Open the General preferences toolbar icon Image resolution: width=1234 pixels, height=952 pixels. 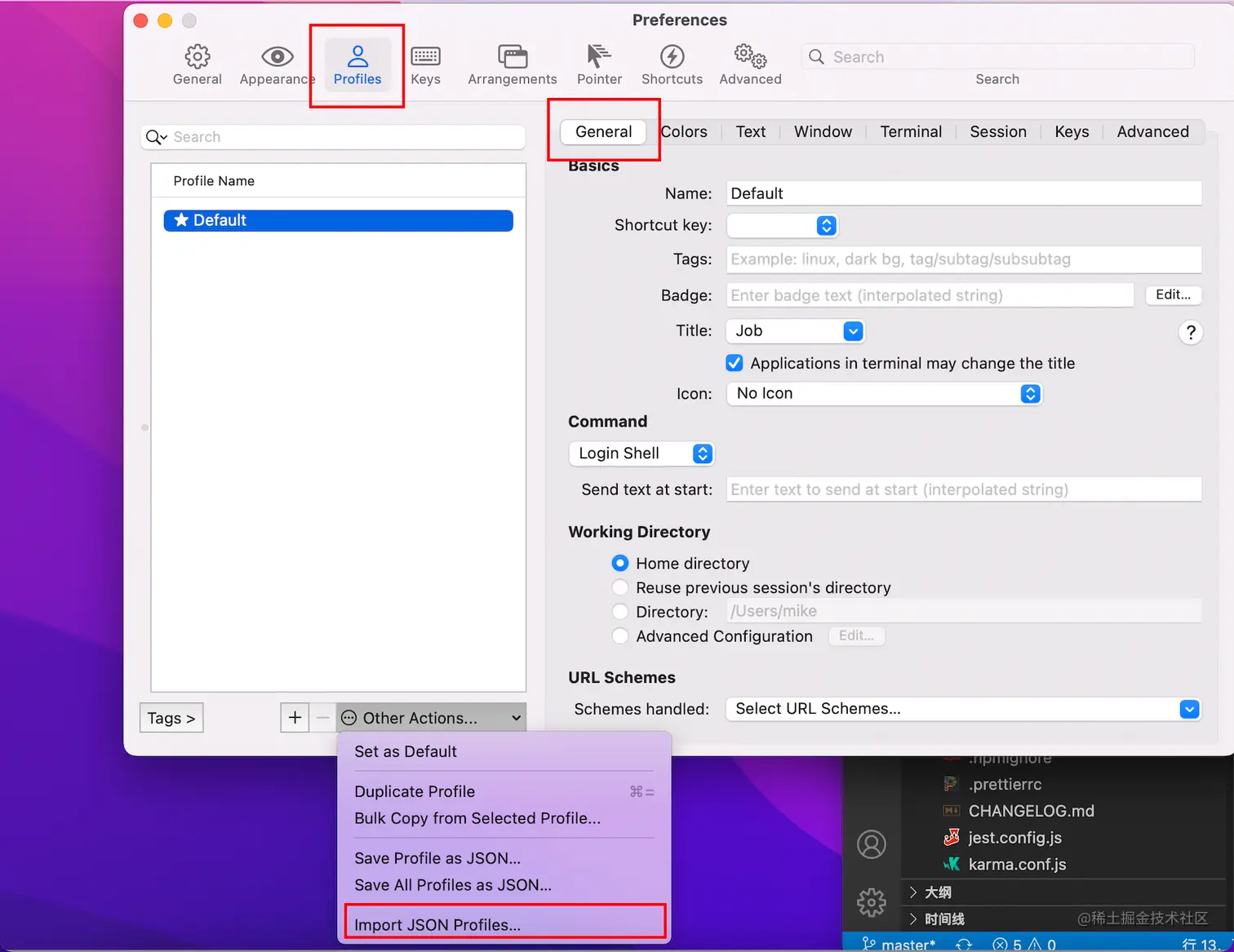197,64
